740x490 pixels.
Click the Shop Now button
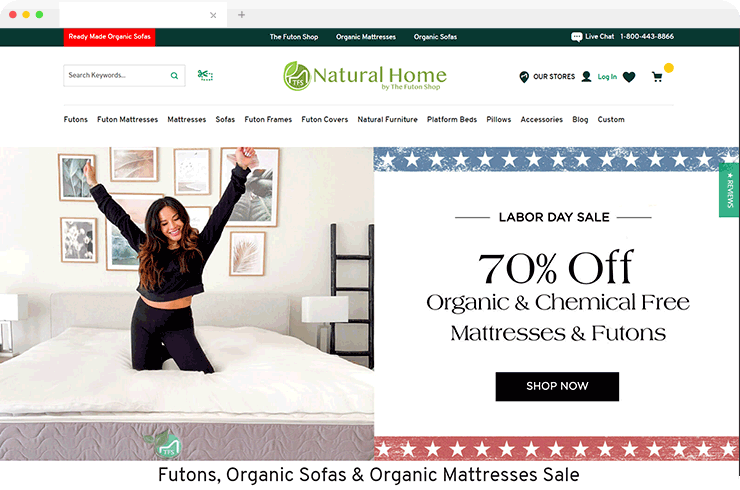coord(557,386)
